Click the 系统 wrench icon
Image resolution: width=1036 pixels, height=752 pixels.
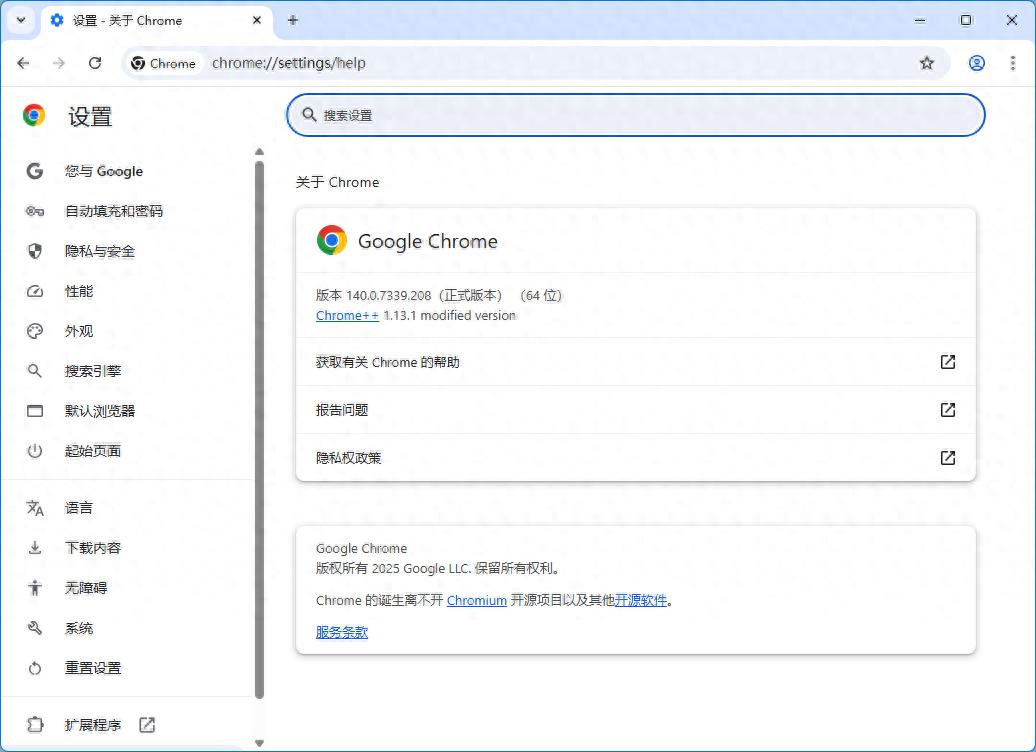point(35,628)
